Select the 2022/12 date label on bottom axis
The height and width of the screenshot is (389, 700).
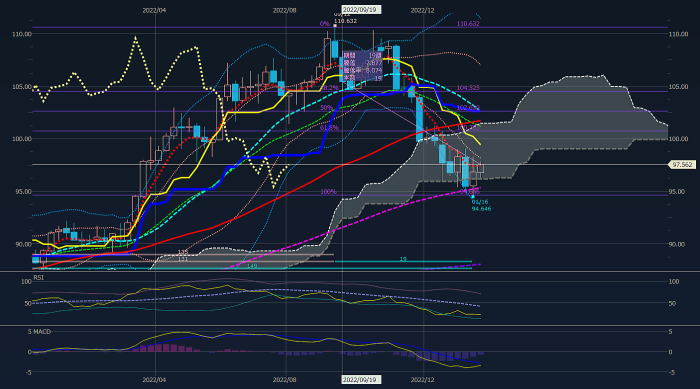(x=422, y=380)
